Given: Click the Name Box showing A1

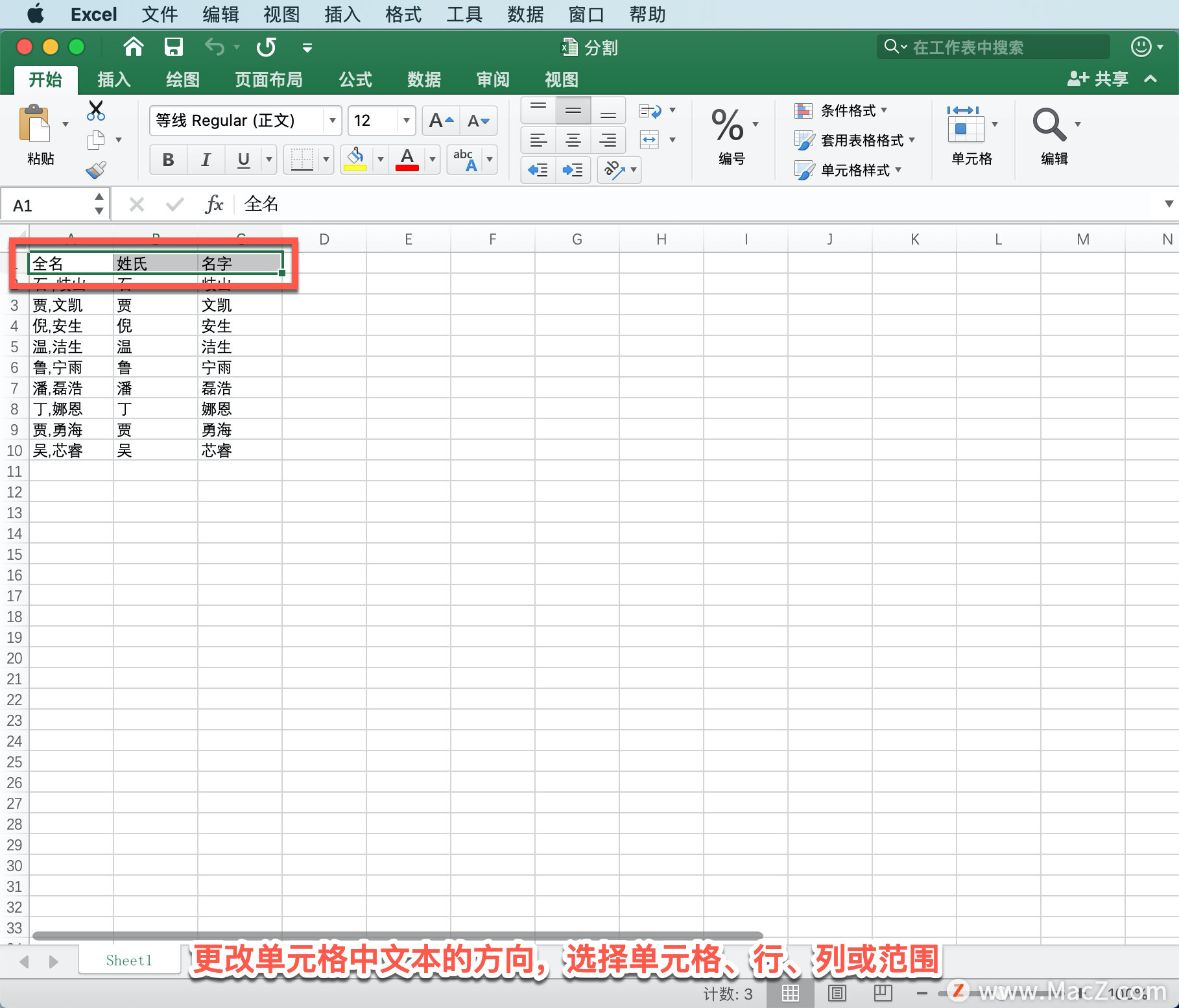Looking at the screenshot, I should [54, 205].
